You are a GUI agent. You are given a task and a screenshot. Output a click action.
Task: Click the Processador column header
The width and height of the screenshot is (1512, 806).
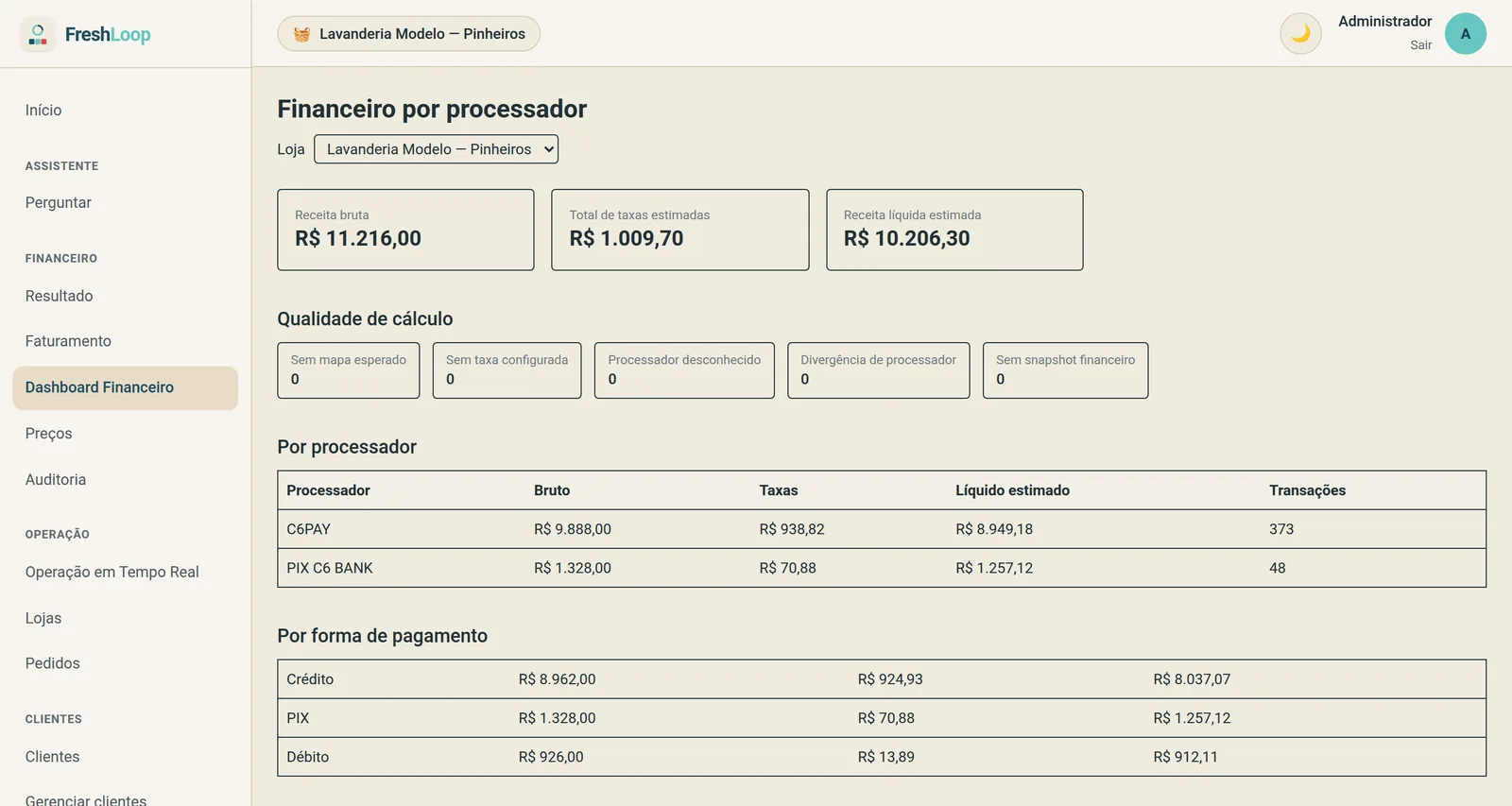tap(329, 490)
